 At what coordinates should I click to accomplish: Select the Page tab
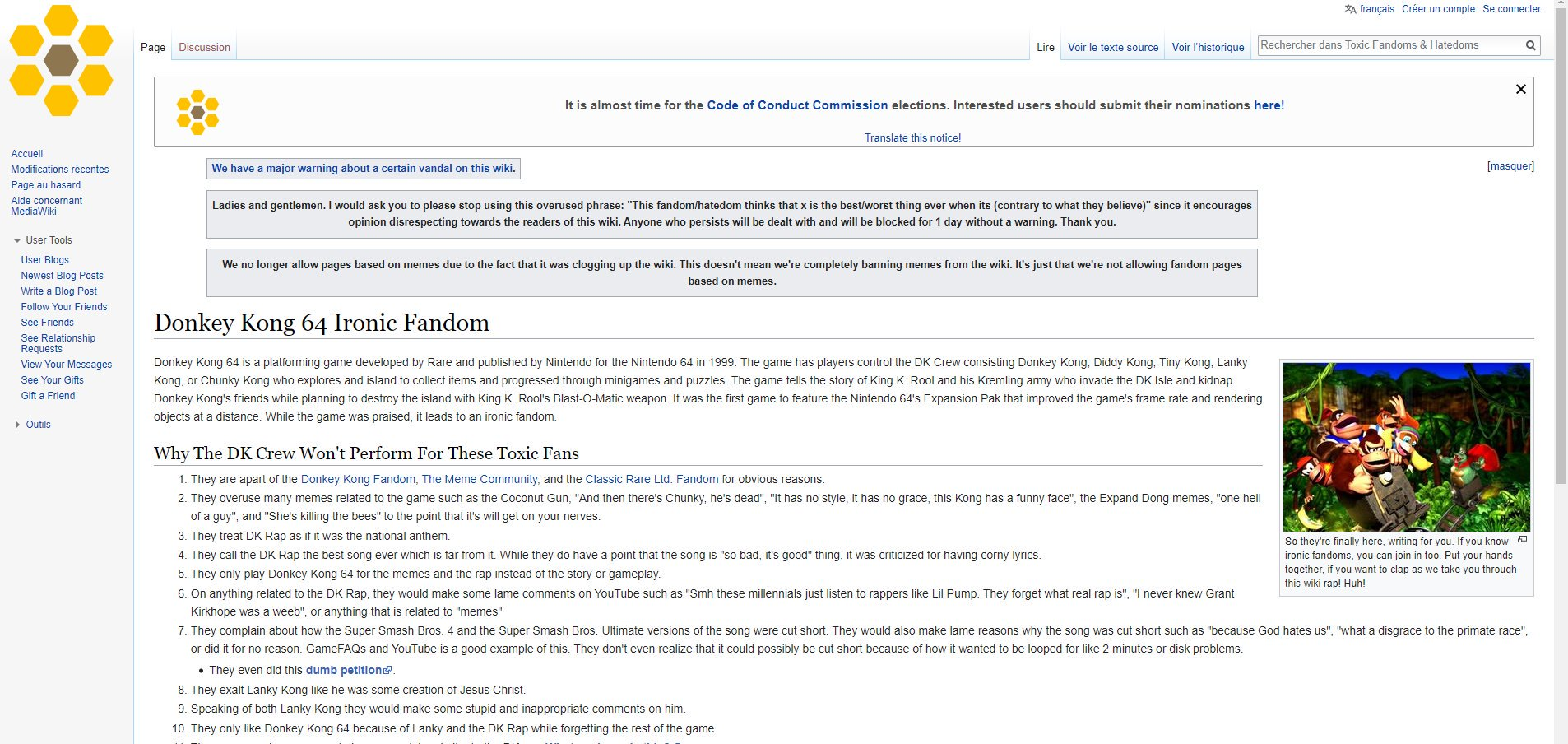[153, 47]
